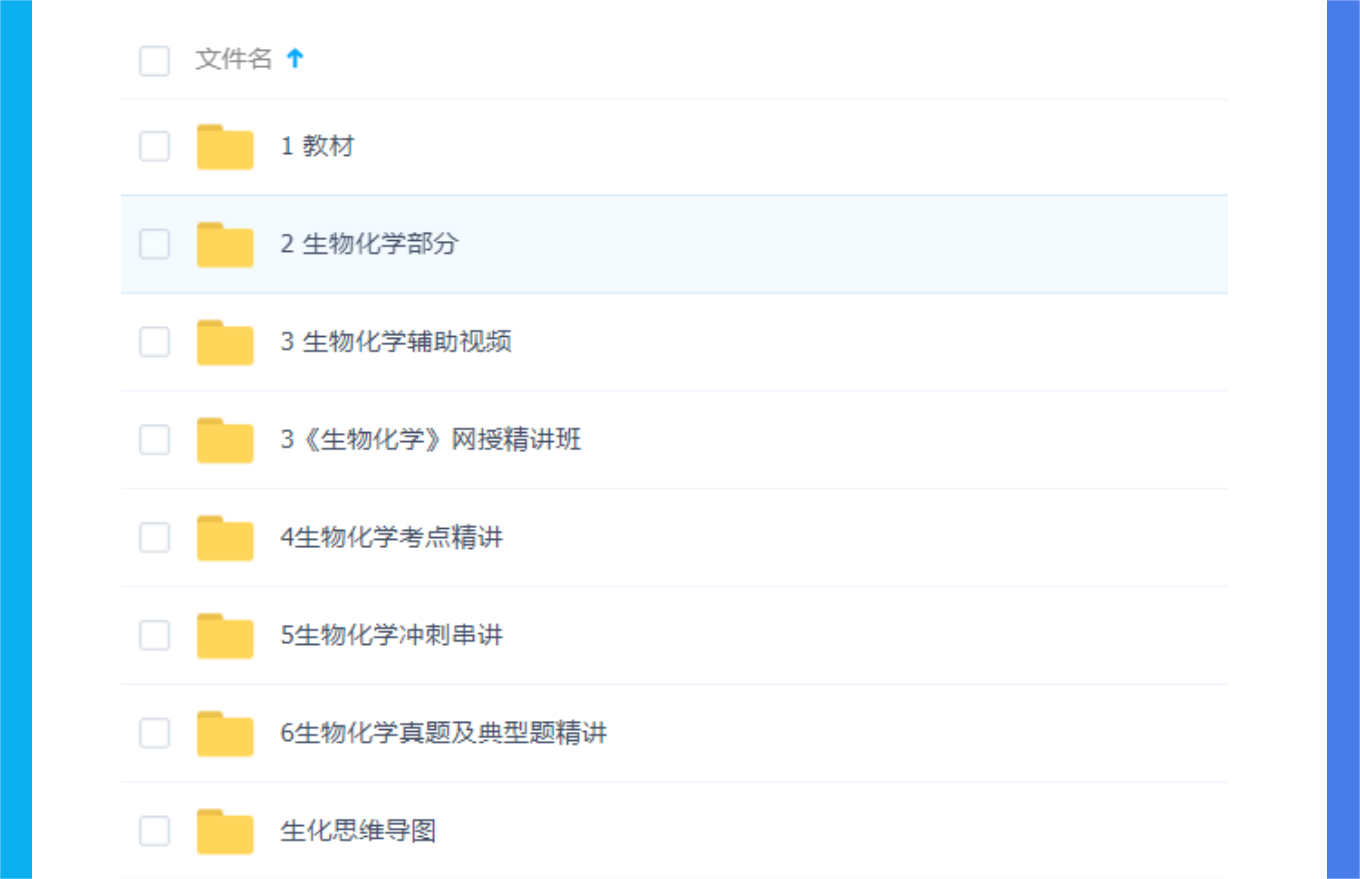Open folder icon for 4生物化学考点精讲
Viewport: 1360px width, 879px height.
point(225,539)
